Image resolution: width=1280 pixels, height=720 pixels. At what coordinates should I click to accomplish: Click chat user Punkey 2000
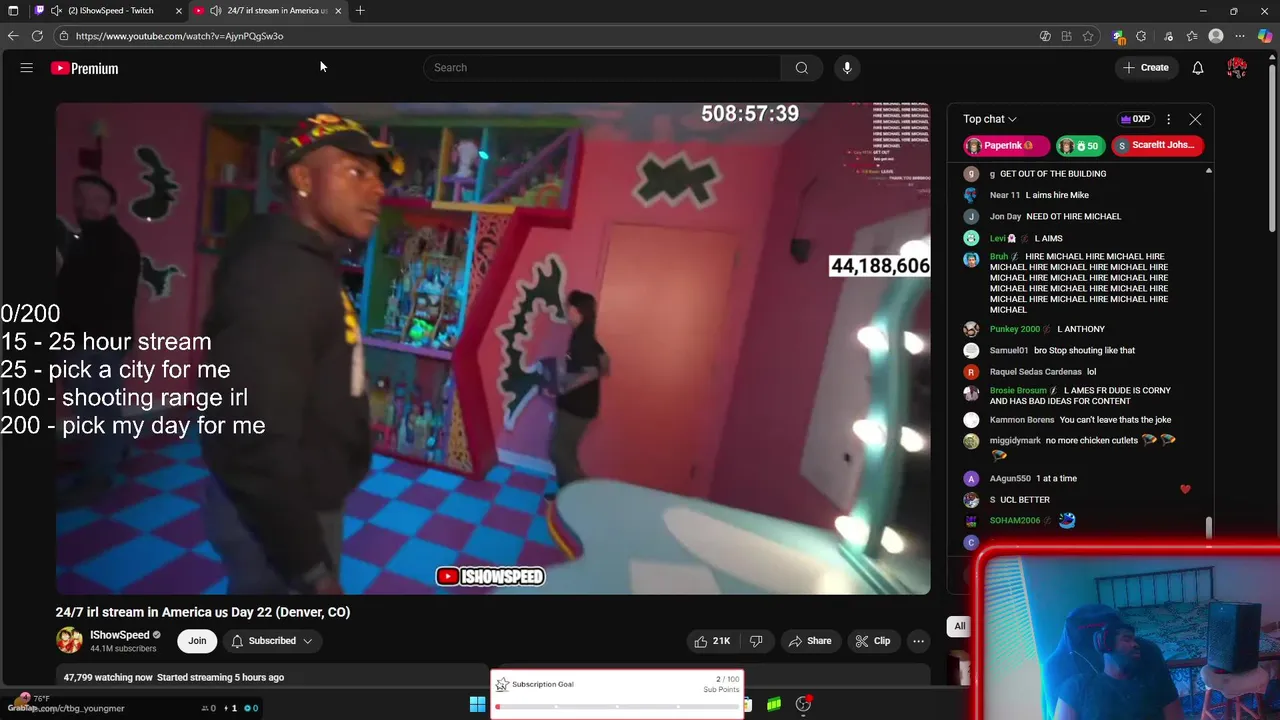tap(1015, 329)
